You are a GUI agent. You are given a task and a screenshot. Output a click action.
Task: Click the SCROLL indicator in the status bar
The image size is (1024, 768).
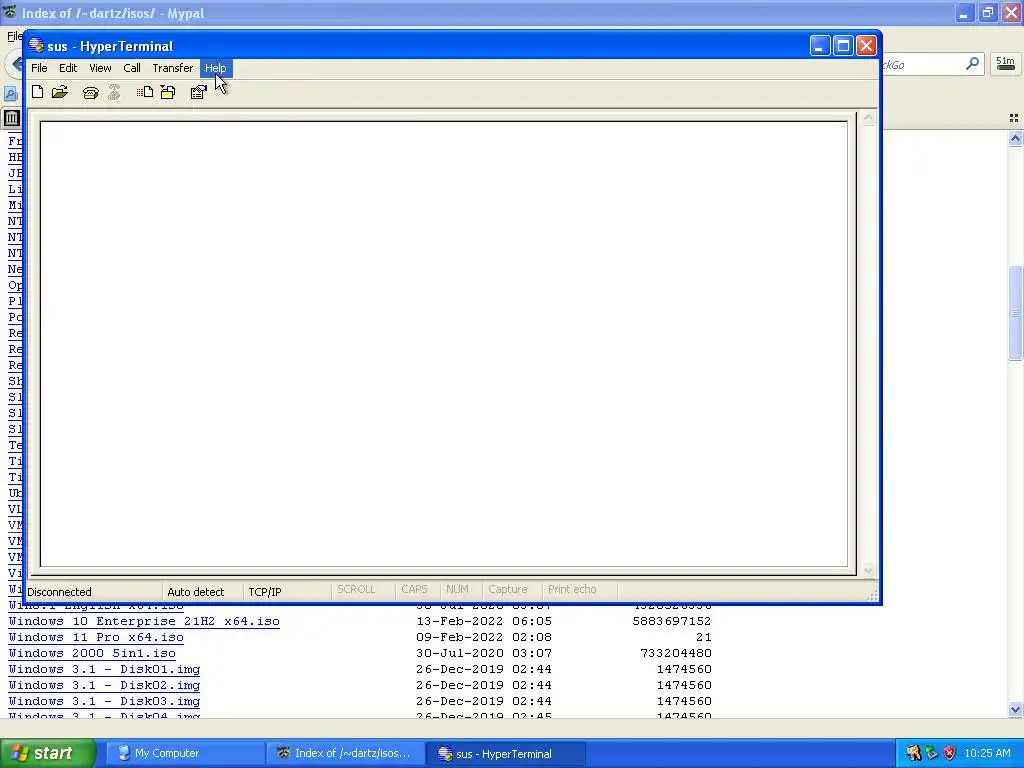[x=356, y=589]
